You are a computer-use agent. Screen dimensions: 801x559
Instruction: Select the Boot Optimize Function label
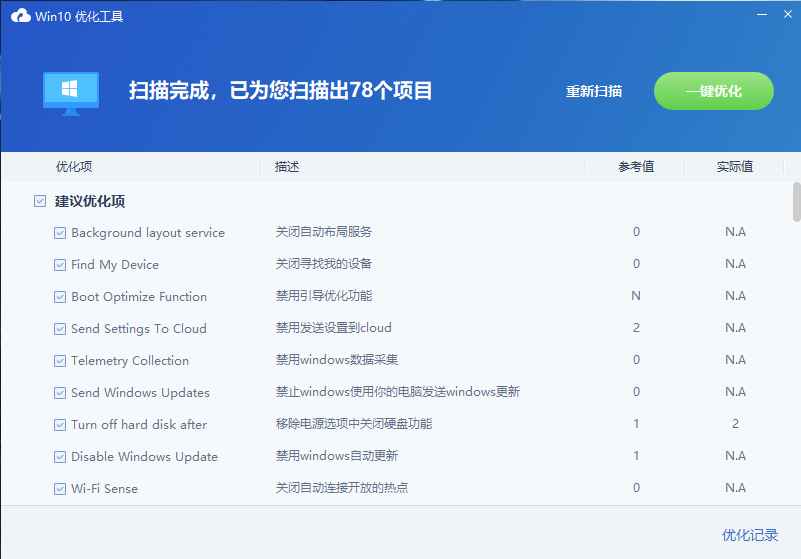pyautogui.click(x=139, y=297)
